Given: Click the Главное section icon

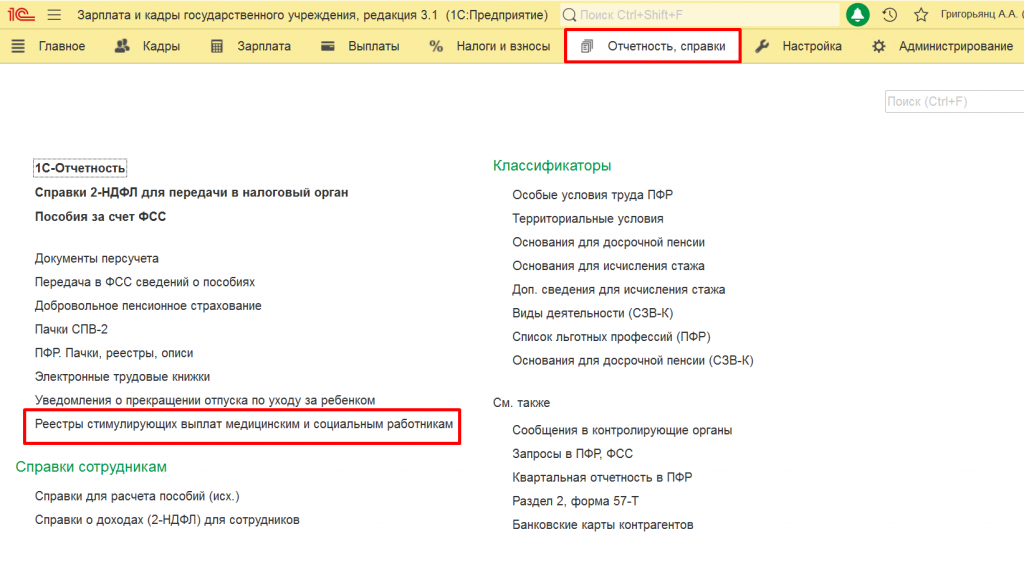Looking at the screenshot, I should [18, 46].
